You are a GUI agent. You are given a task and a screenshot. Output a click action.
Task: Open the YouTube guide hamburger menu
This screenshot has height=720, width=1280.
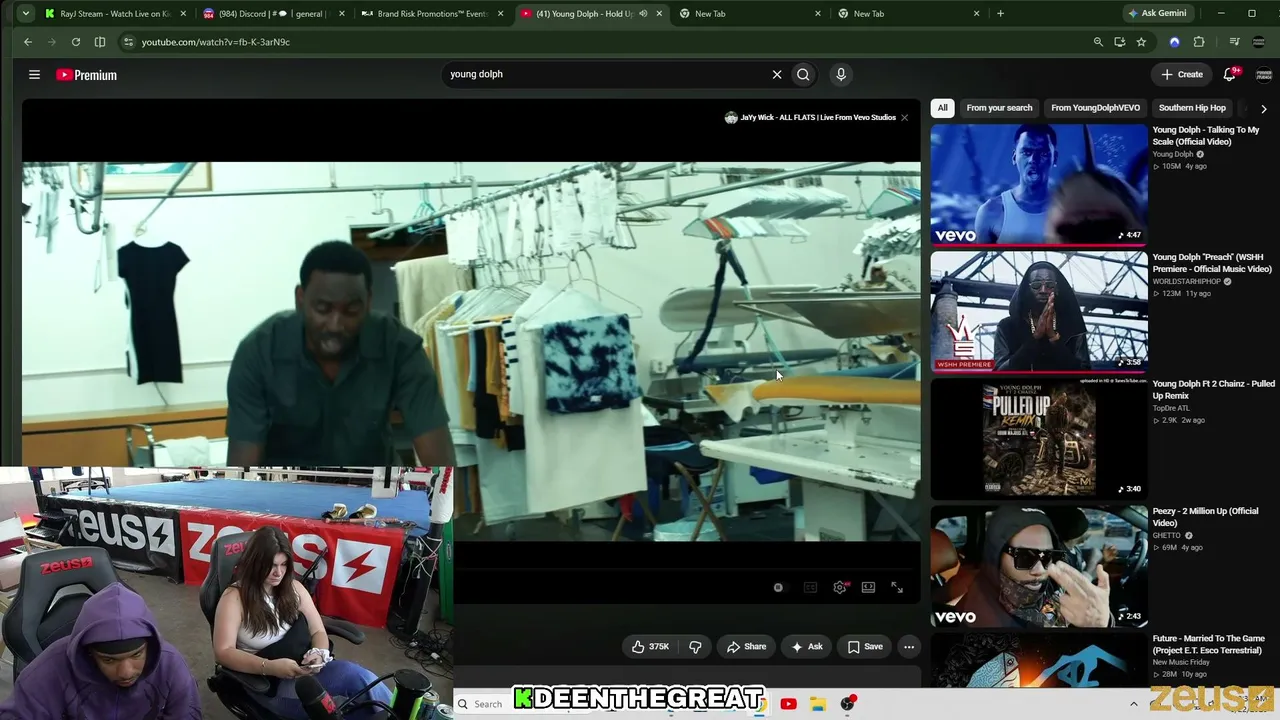point(34,75)
